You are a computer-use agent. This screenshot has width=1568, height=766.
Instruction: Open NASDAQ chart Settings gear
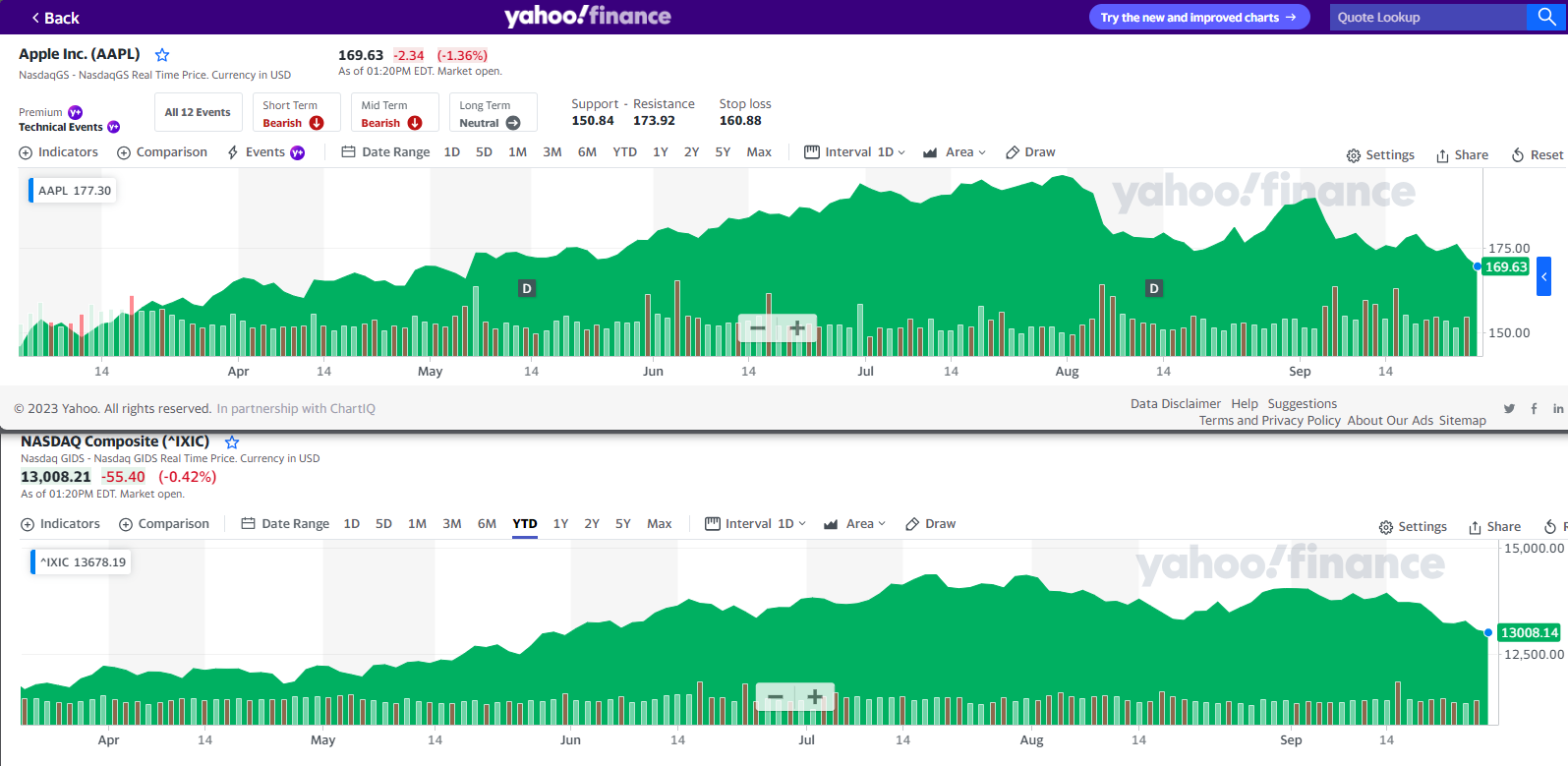click(x=1413, y=527)
